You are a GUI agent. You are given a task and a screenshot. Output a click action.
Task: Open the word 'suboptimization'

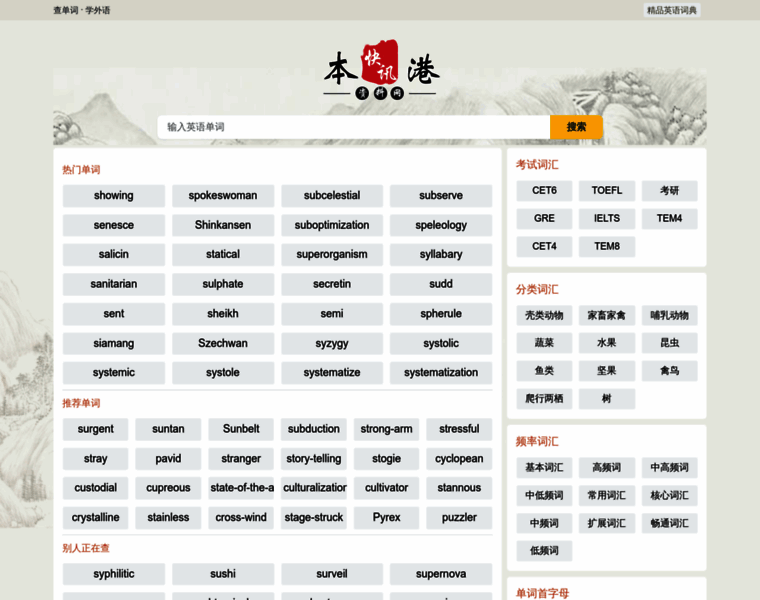coord(332,225)
